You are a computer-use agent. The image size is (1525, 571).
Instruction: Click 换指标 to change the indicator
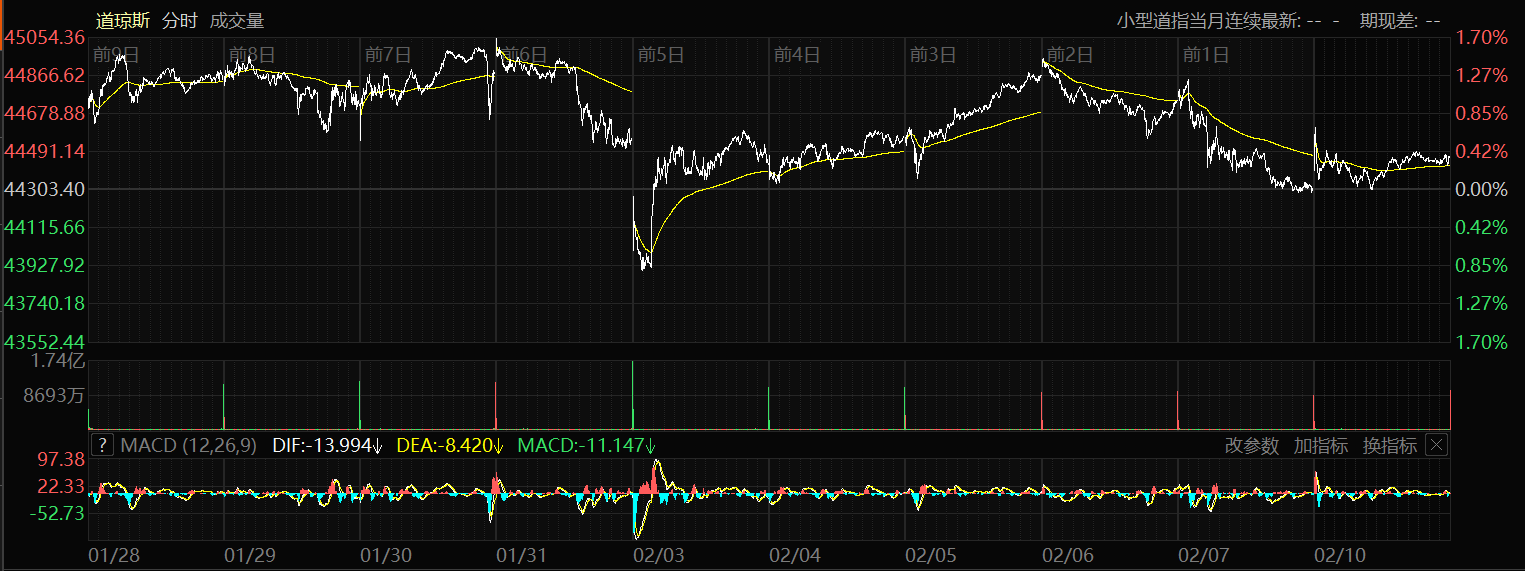click(1389, 446)
